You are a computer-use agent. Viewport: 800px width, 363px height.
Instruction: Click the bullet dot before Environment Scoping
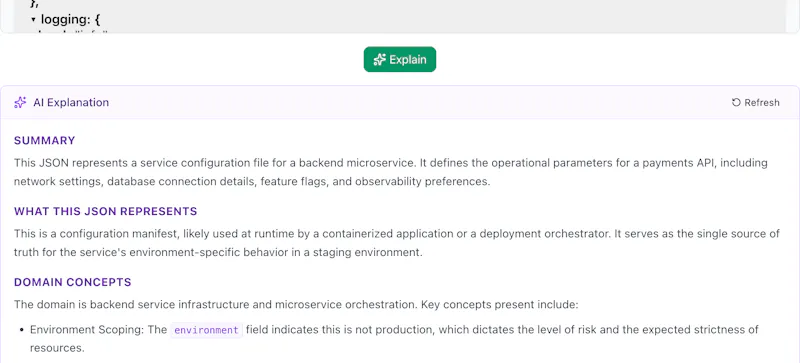22,330
